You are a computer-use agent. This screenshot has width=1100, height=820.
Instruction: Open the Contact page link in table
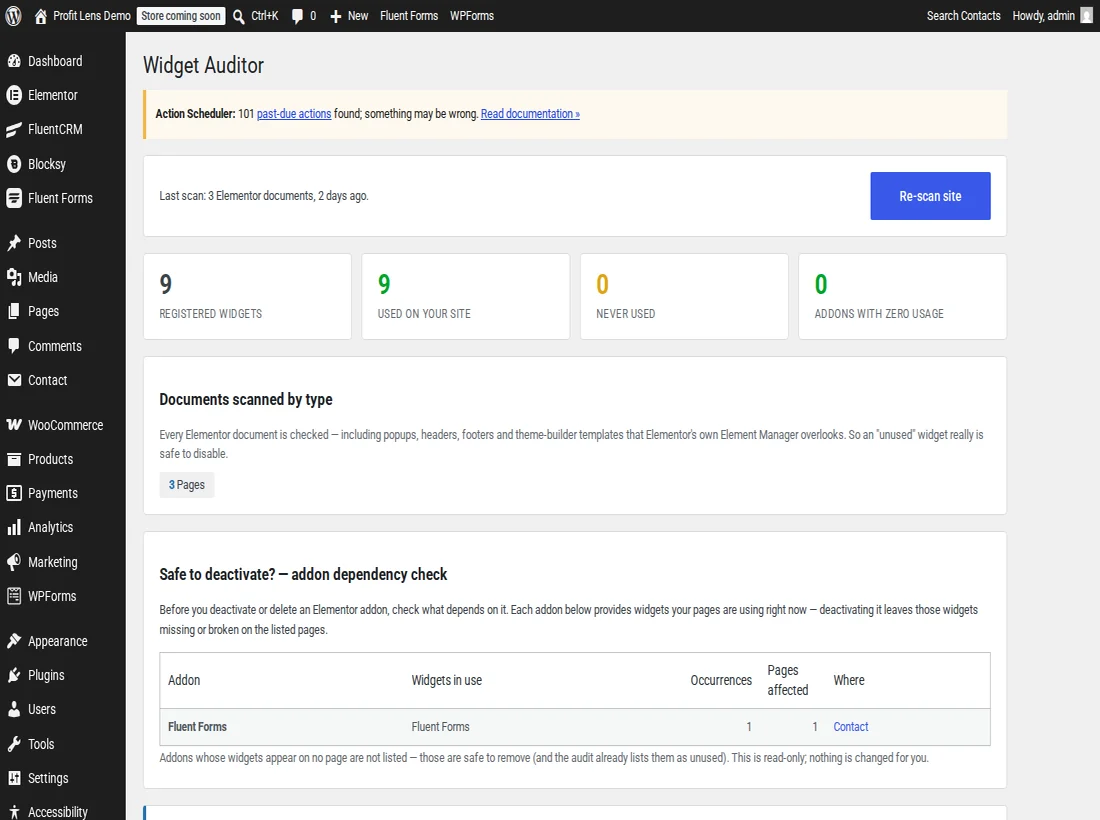point(850,727)
